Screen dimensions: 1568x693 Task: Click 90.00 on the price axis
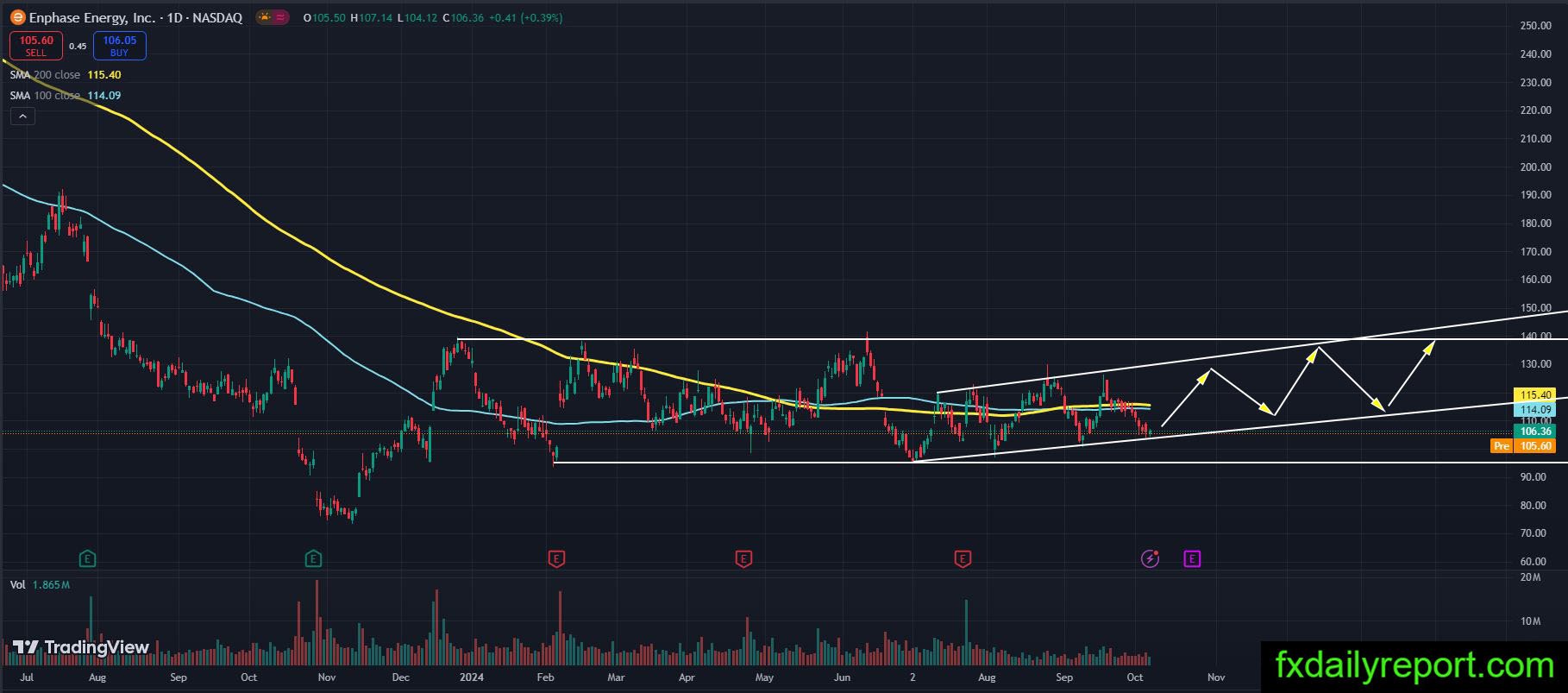1534,477
